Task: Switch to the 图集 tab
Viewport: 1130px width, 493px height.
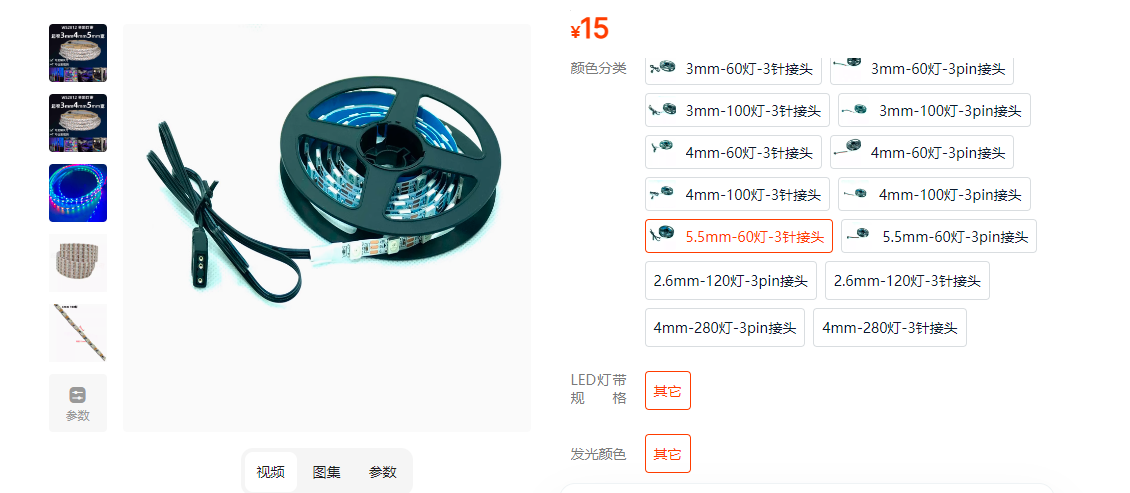Action: click(x=326, y=472)
